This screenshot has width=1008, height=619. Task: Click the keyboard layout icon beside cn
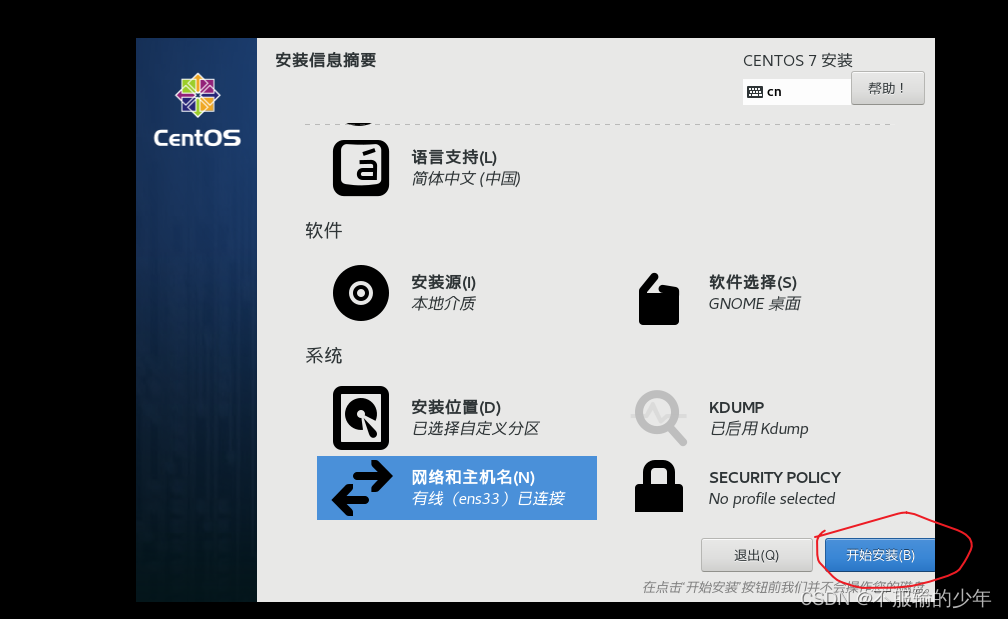tap(755, 92)
